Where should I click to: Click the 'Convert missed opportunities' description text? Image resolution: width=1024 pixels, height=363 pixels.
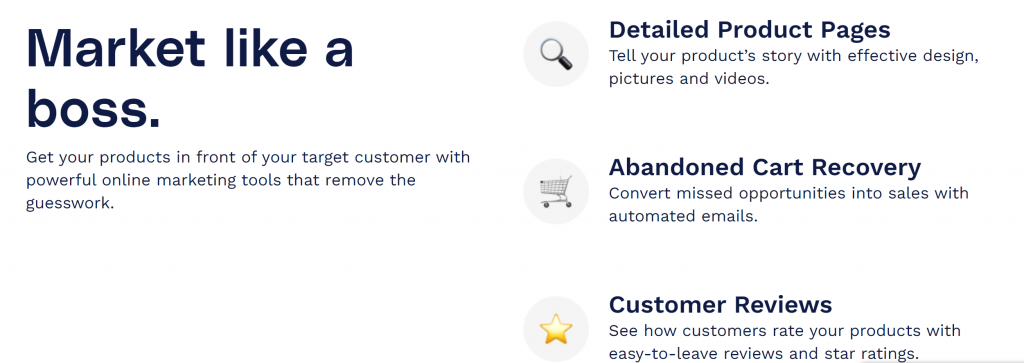(789, 204)
